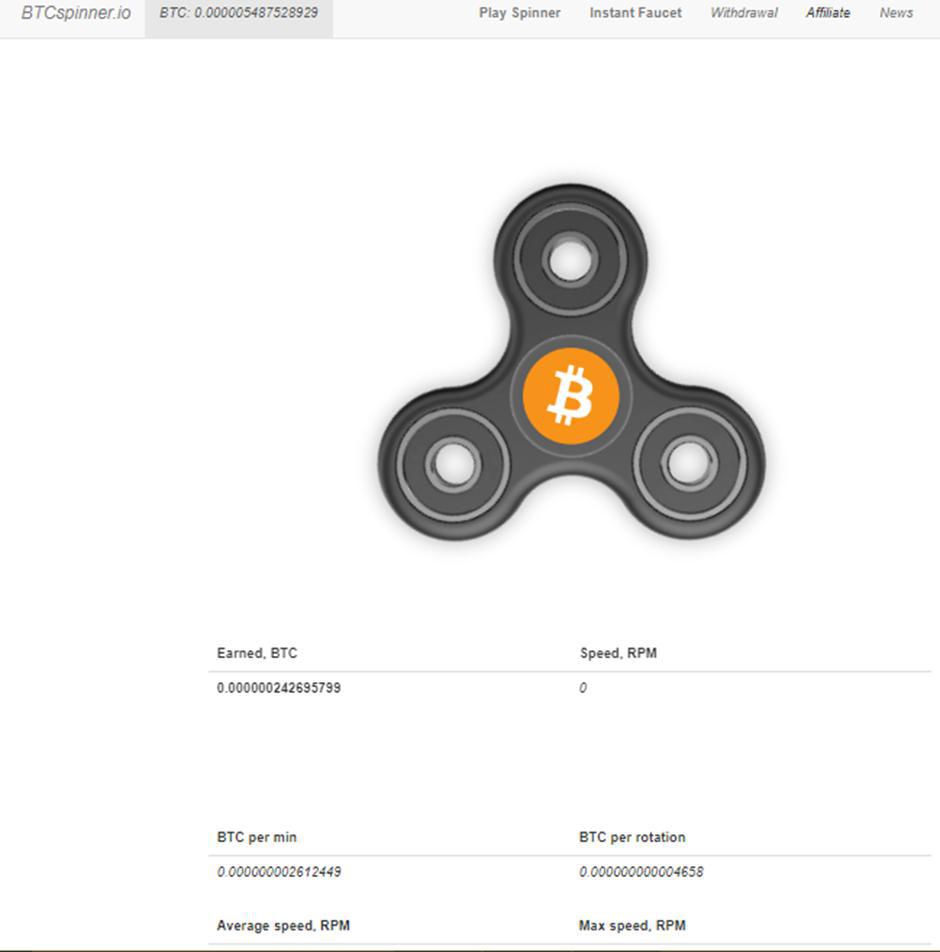Image resolution: width=940 pixels, height=952 pixels.
Task: Open the News page
Action: click(896, 13)
